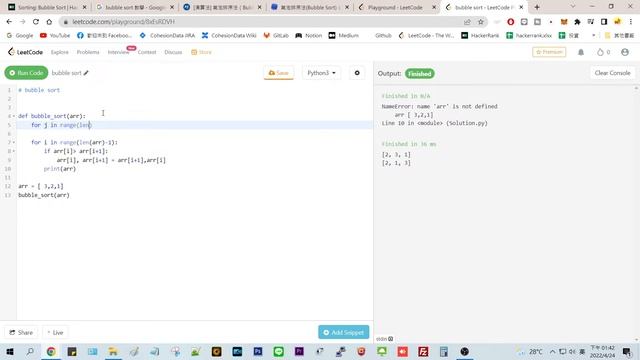
Task: Open YouTube bookmark
Action: click(x=55, y=36)
